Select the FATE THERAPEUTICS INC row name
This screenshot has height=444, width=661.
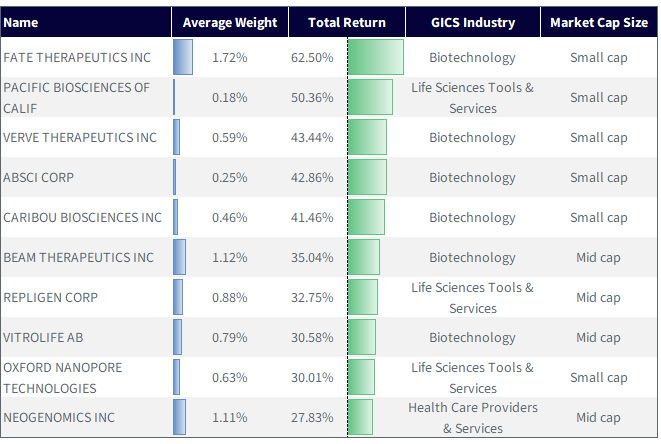pyautogui.click(x=77, y=57)
